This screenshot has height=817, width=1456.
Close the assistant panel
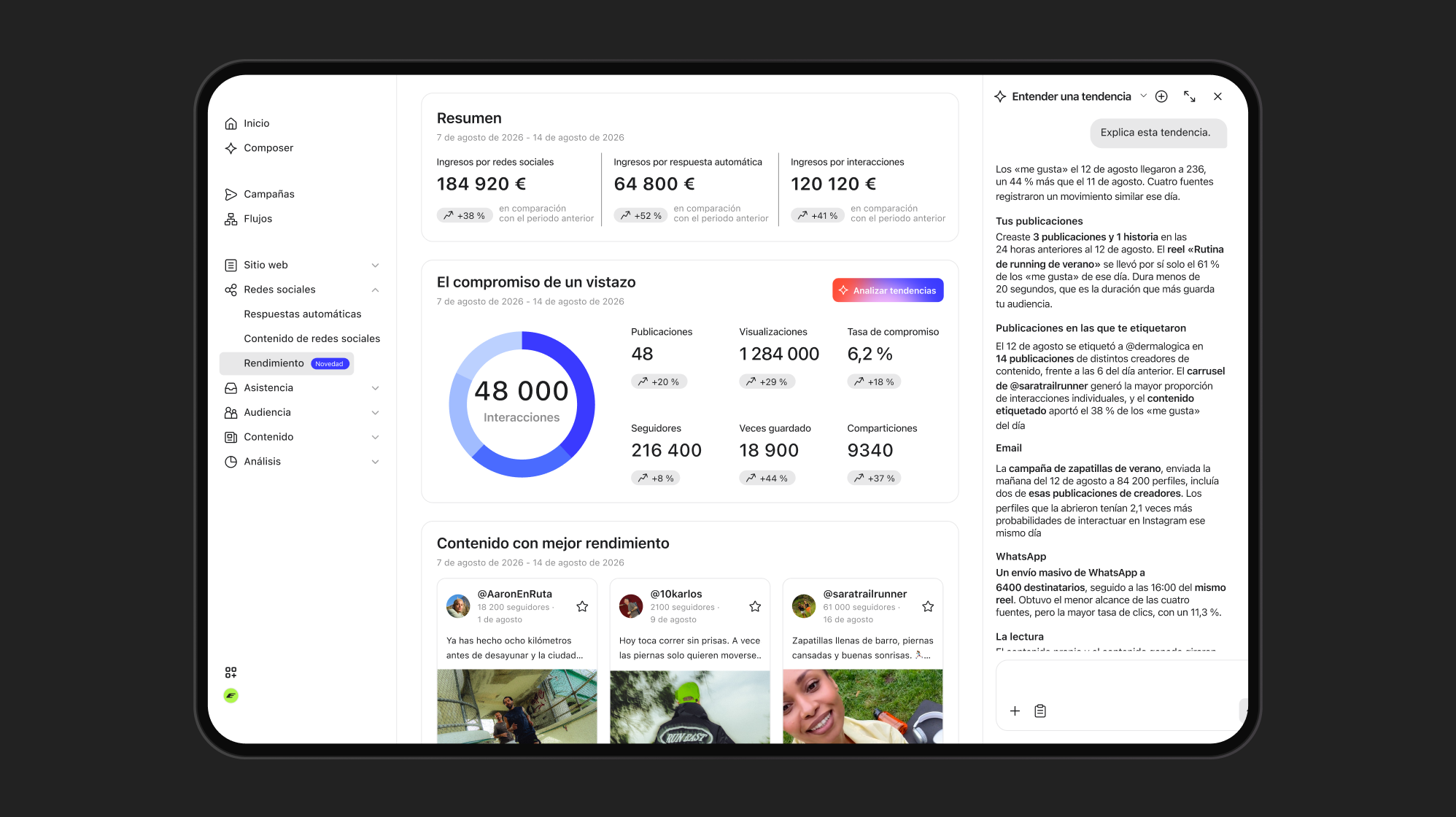pyautogui.click(x=1217, y=96)
